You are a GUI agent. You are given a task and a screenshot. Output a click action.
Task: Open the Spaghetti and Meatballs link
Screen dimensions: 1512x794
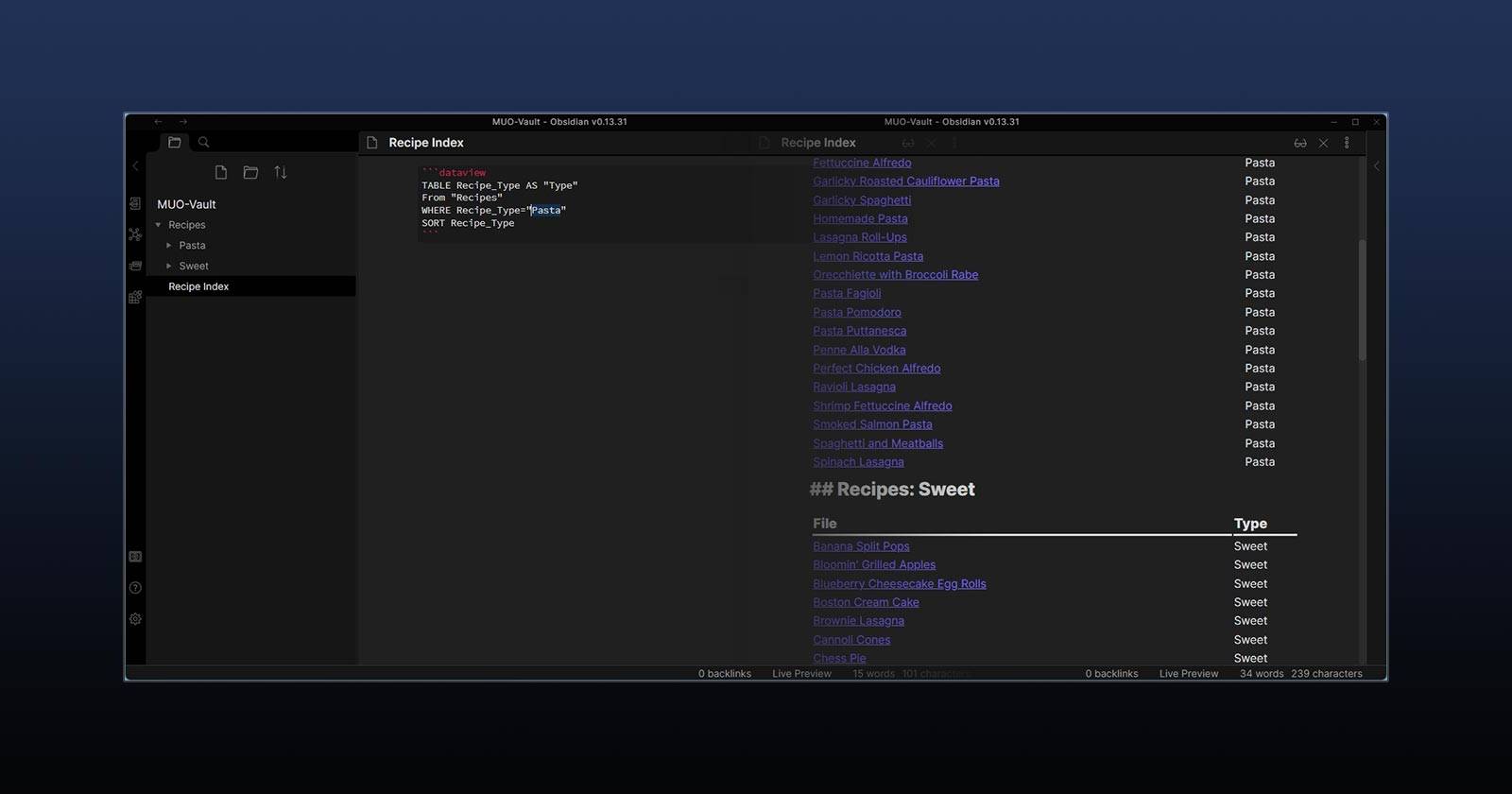(878, 443)
